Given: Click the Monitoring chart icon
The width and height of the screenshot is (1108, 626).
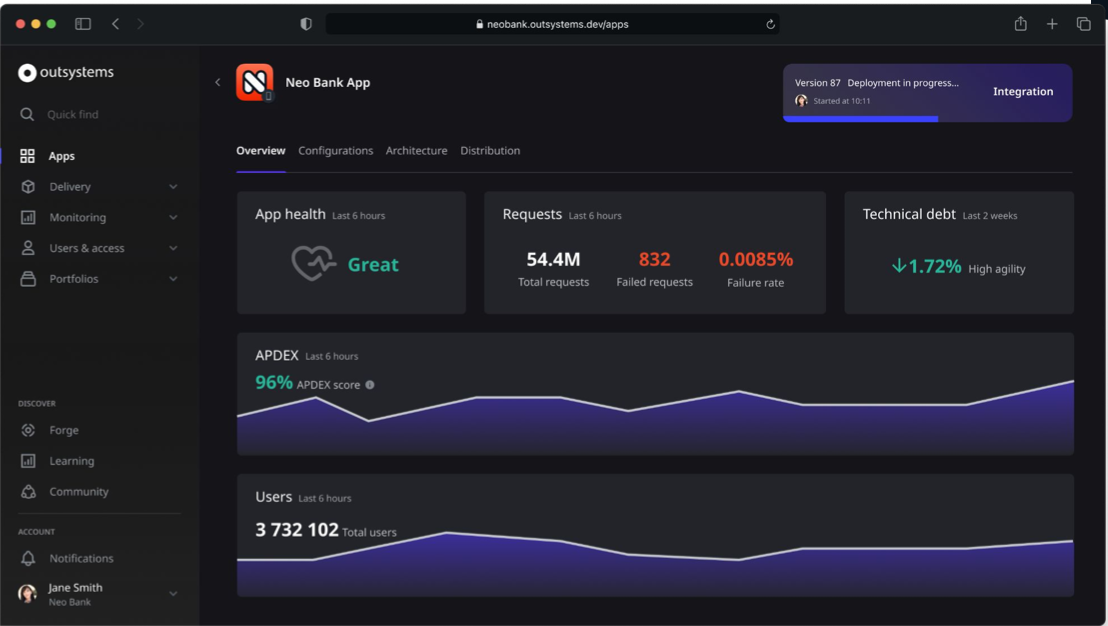Looking at the screenshot, I should click(28, 218).
